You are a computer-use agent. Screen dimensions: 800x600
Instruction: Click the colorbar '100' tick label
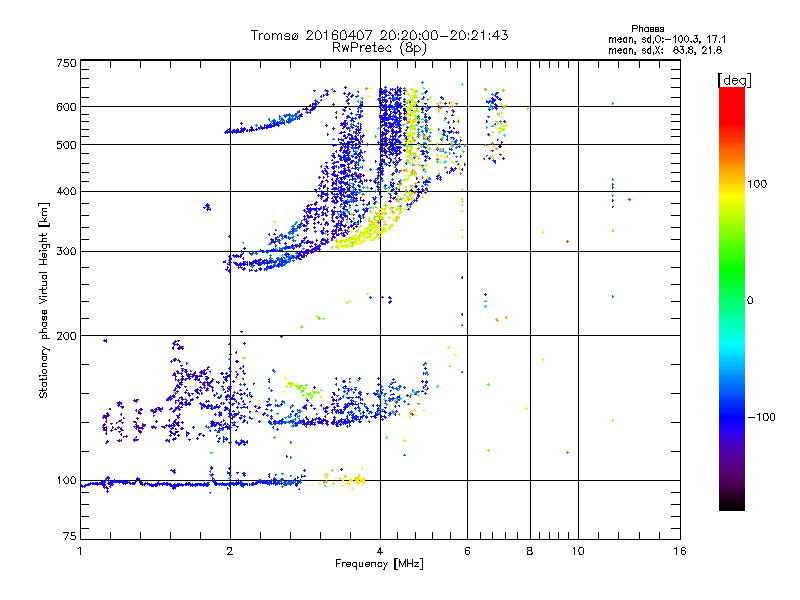757,184
